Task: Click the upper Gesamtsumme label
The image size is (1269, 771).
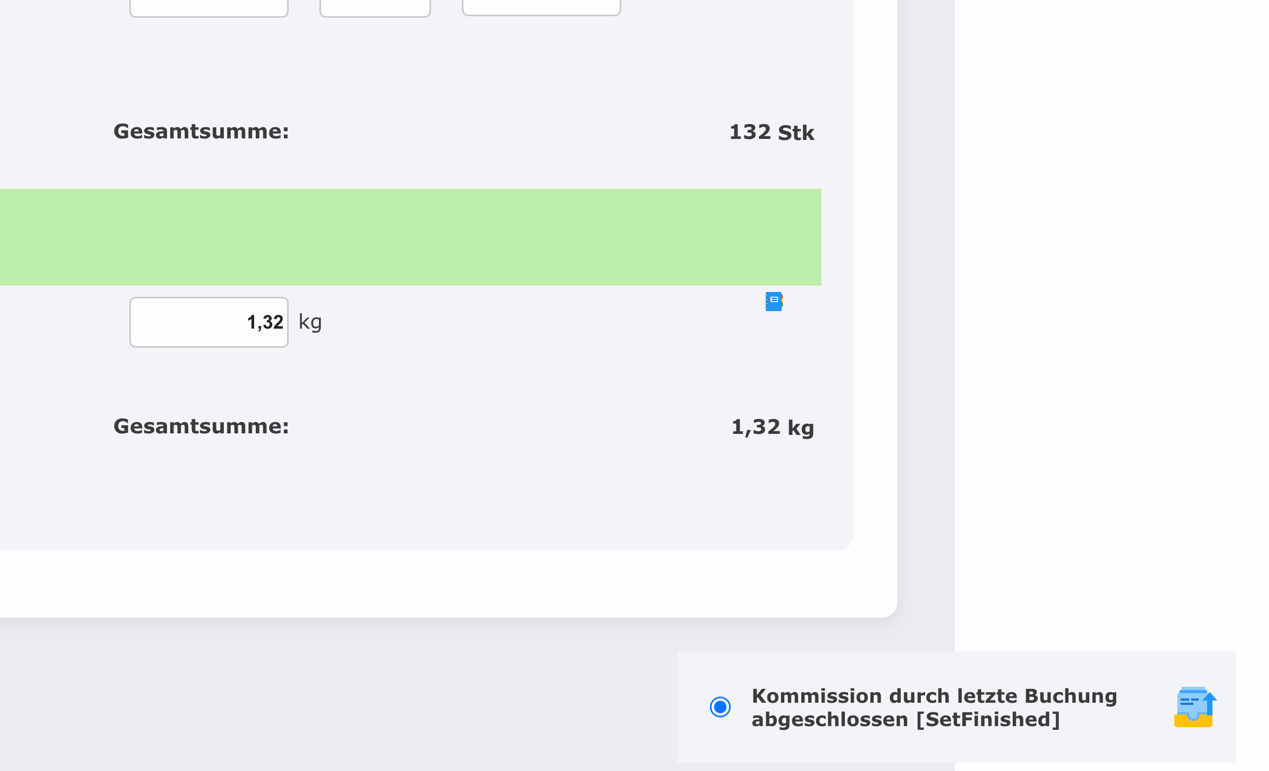Action: [201, 131]
